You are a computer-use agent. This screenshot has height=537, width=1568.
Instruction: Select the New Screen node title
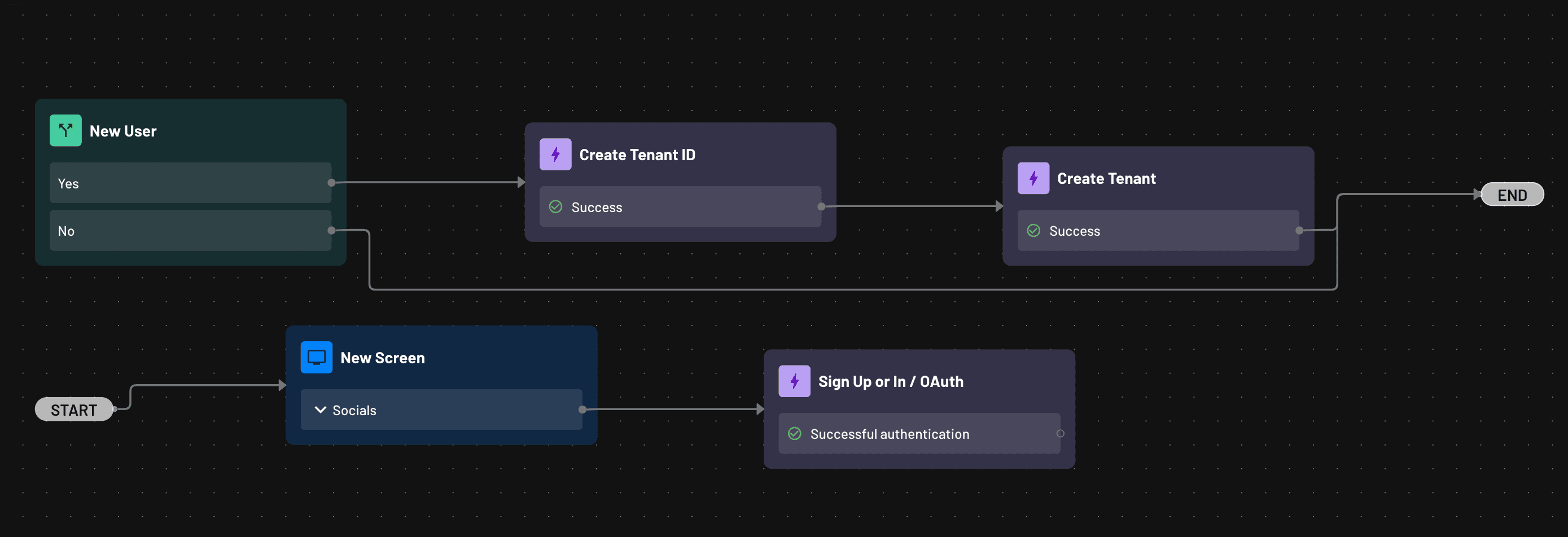pos(382,358)
